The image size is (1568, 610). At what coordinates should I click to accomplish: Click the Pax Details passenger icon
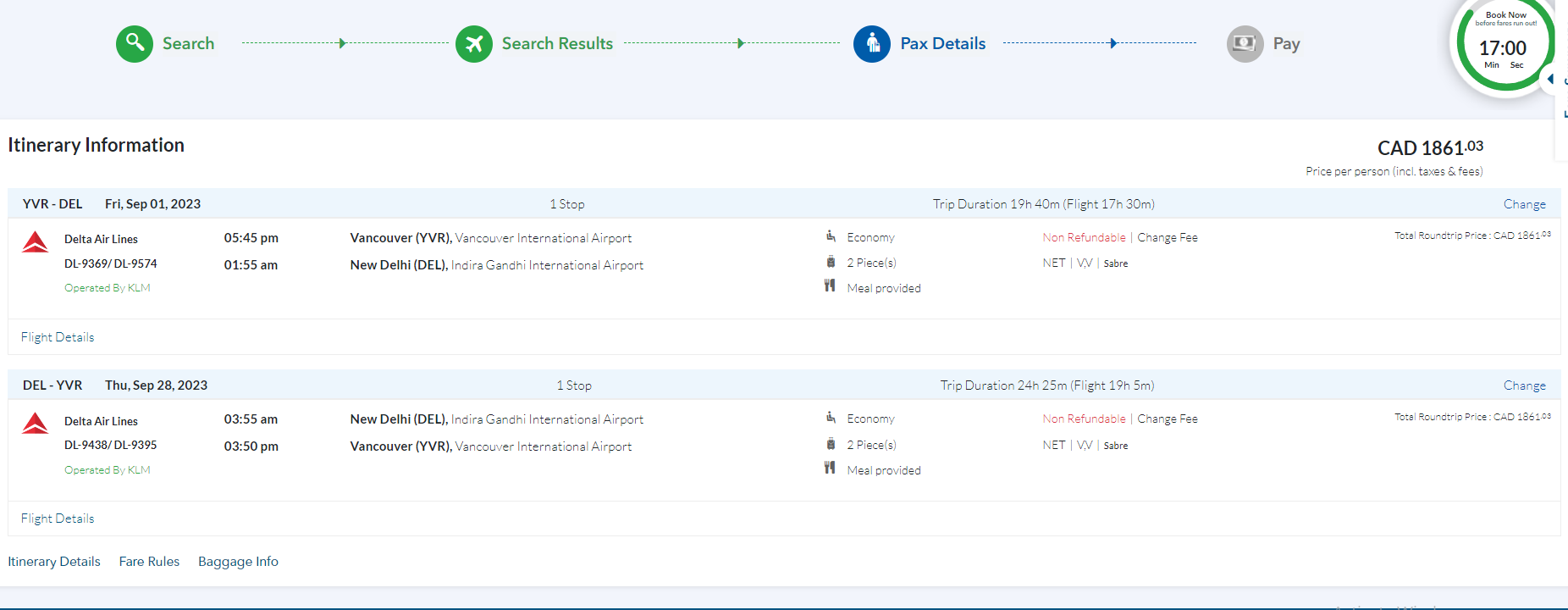pyautogui.click(x=872, y=43)
